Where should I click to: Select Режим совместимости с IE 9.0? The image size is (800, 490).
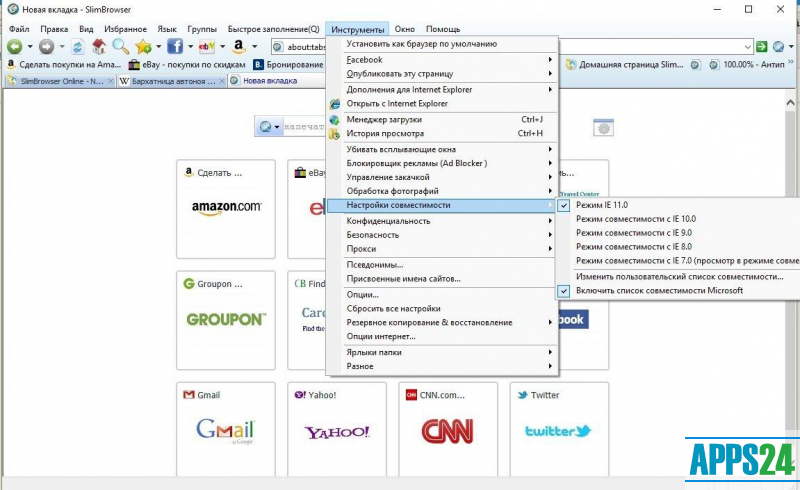pyautogui.click(x=635, y=232)
